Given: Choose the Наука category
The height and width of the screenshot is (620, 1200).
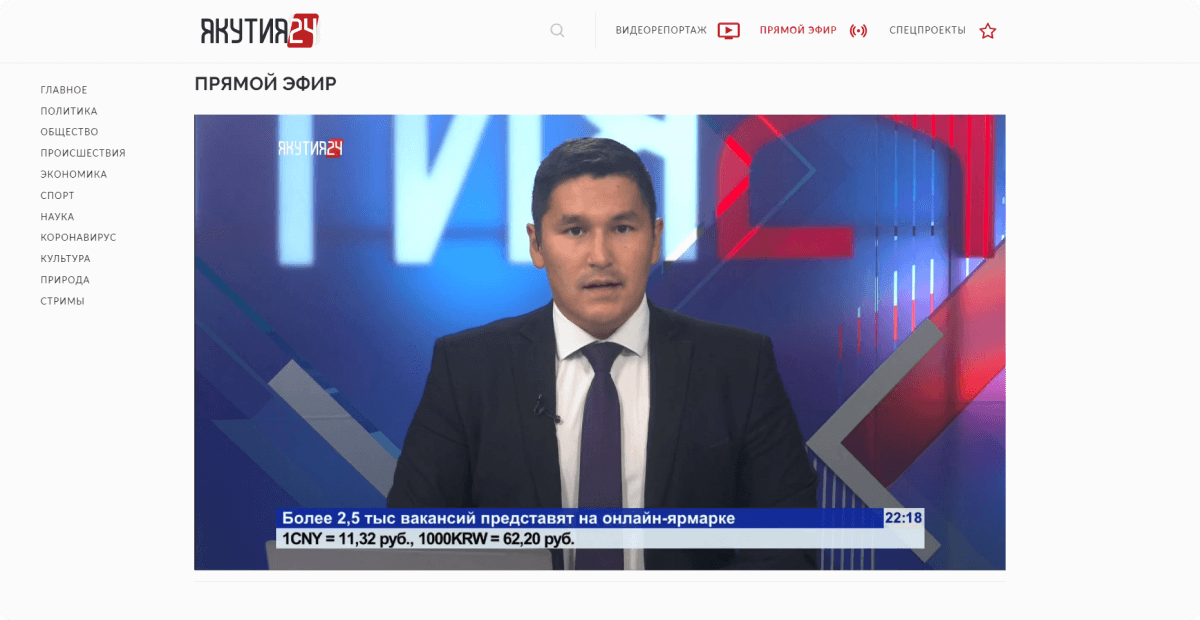Looking at the screenshot, I should pos(57,217).
